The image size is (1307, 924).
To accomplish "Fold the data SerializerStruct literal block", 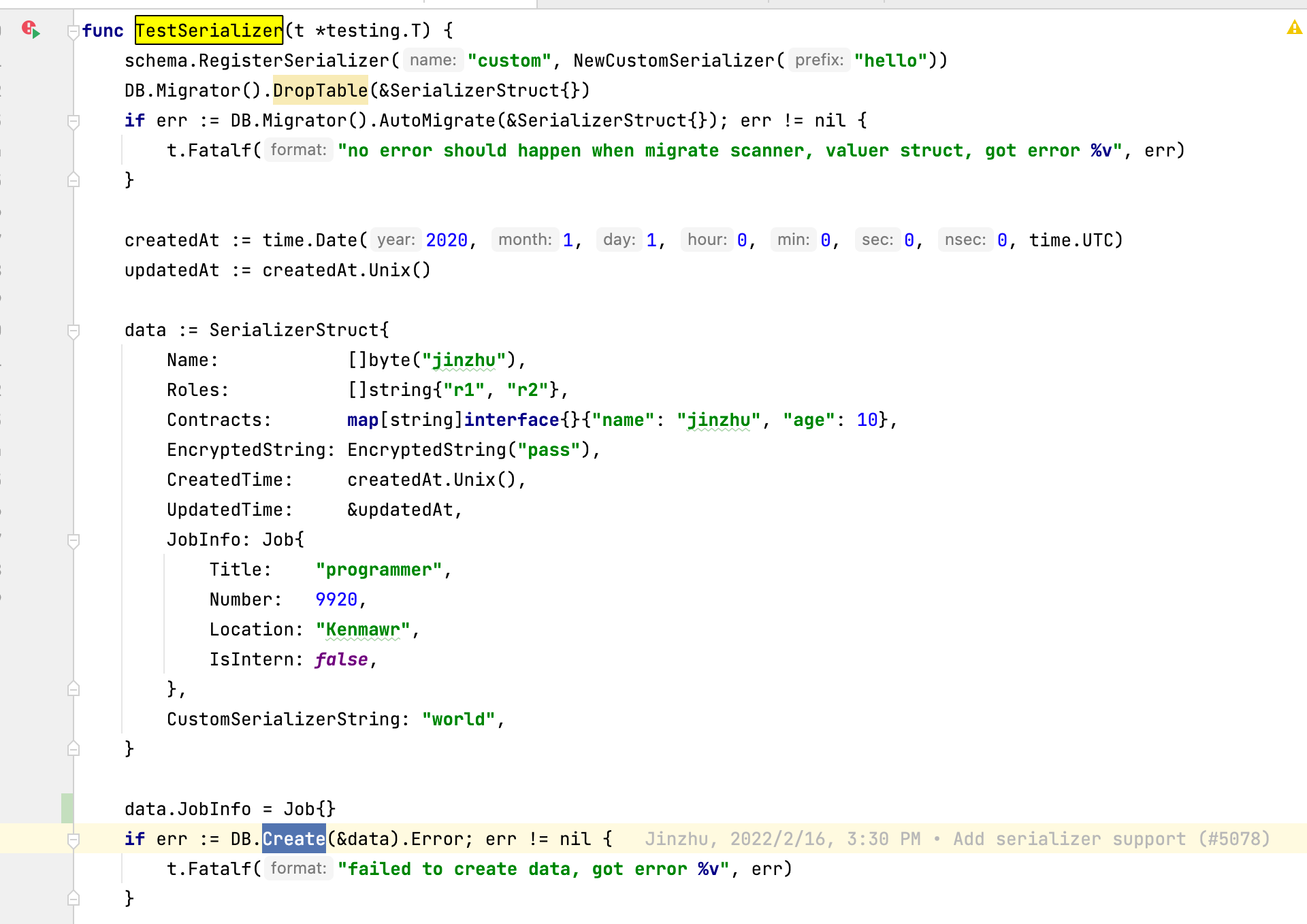I will click(74, 331).
